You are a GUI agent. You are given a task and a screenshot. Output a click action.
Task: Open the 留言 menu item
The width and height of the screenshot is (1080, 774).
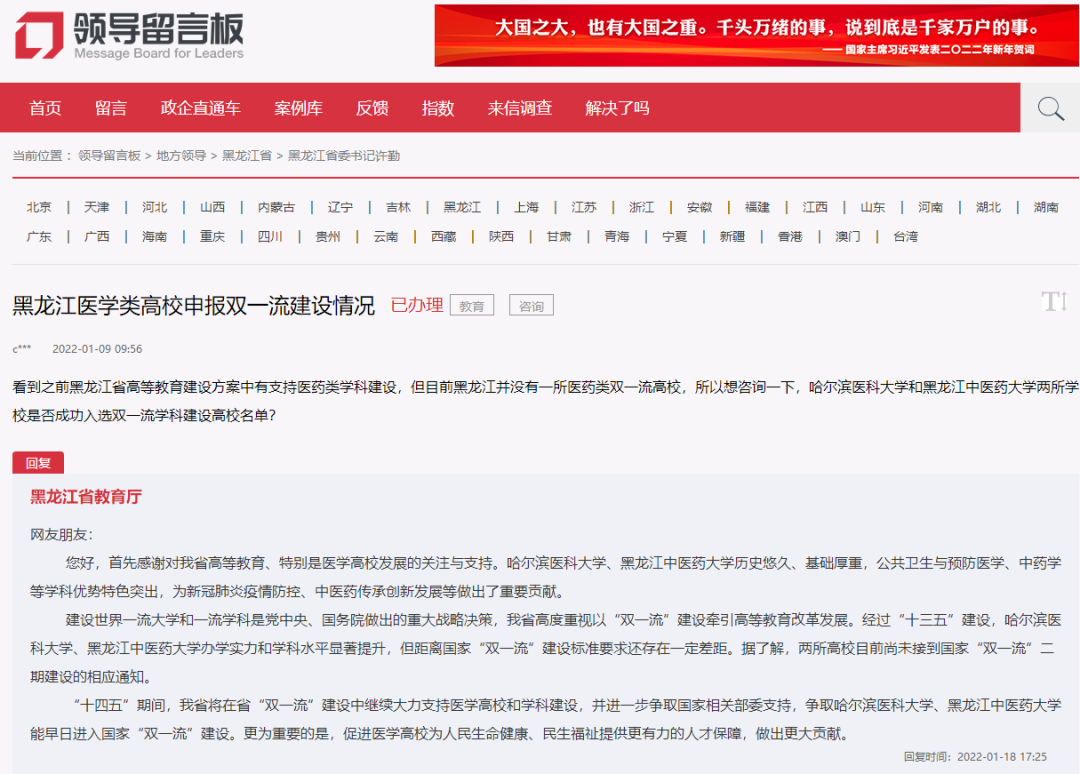(x=111, y=108)
